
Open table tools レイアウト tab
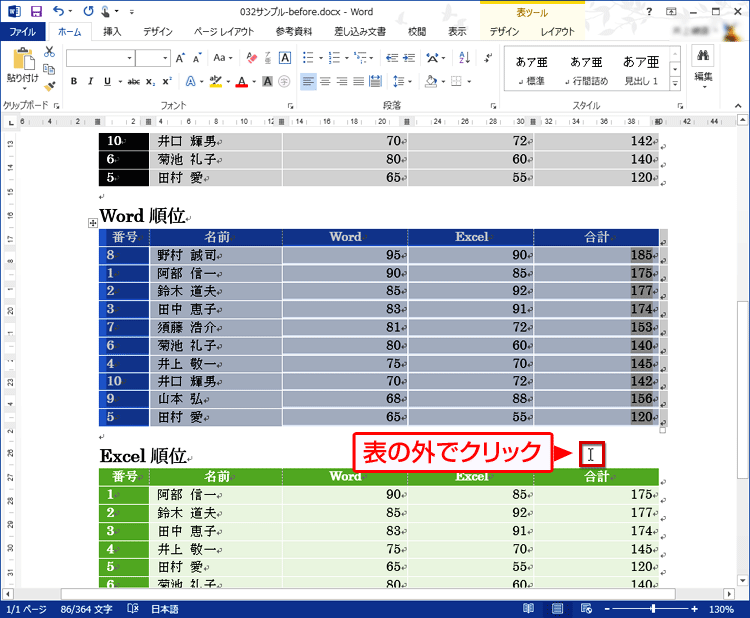point(558,32)
